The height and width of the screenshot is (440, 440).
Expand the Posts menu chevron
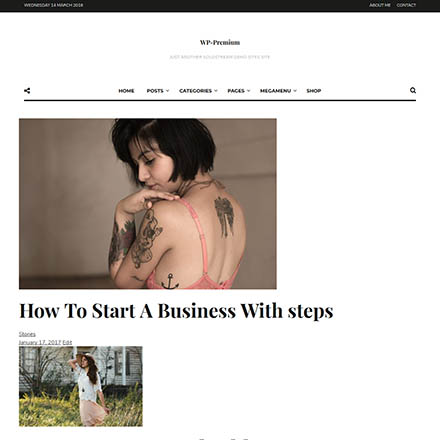tap(167, 91)
